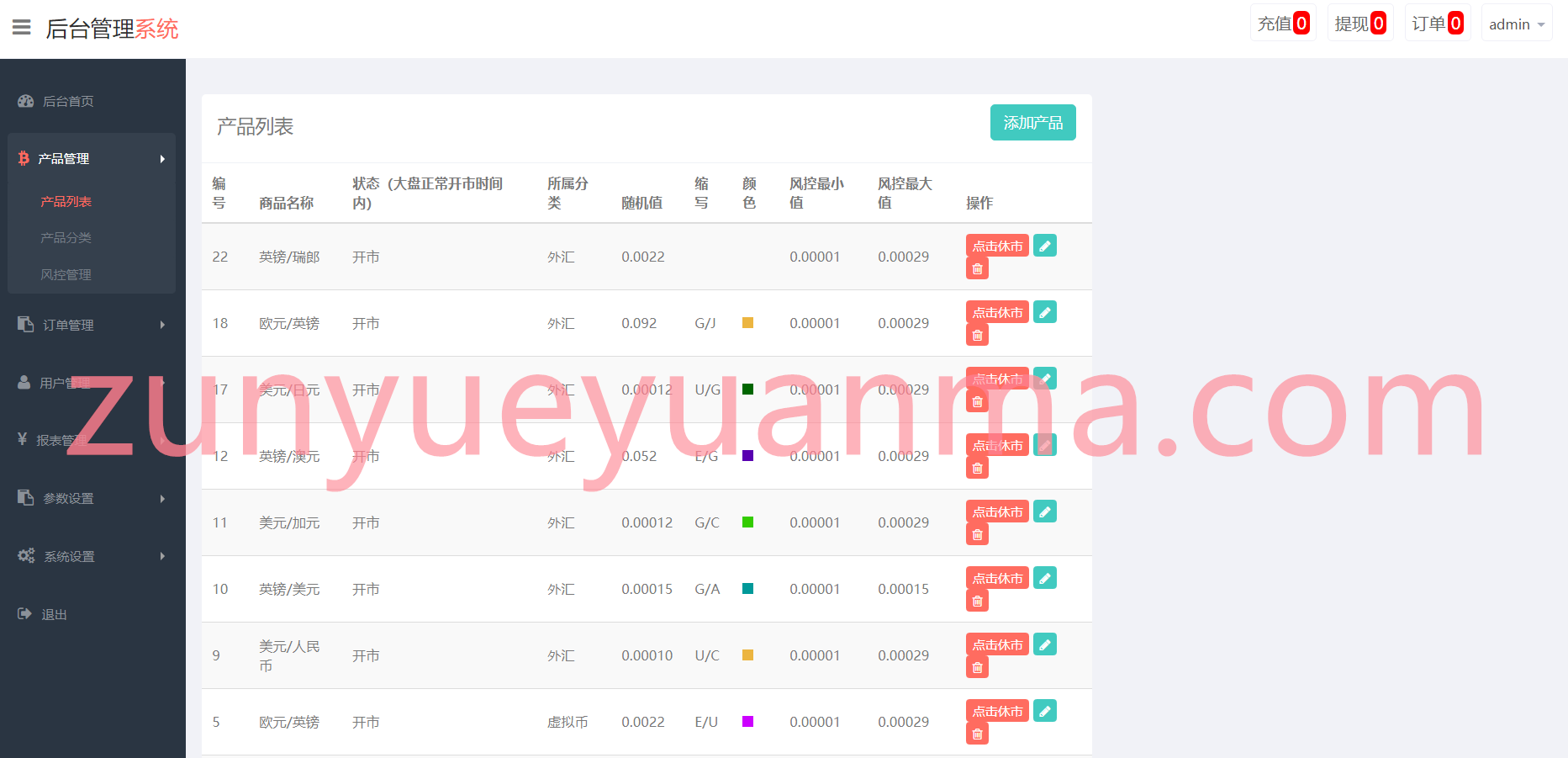Click the 随机值 column header
The image size is (1568, 758).
[x=641, y=203]
